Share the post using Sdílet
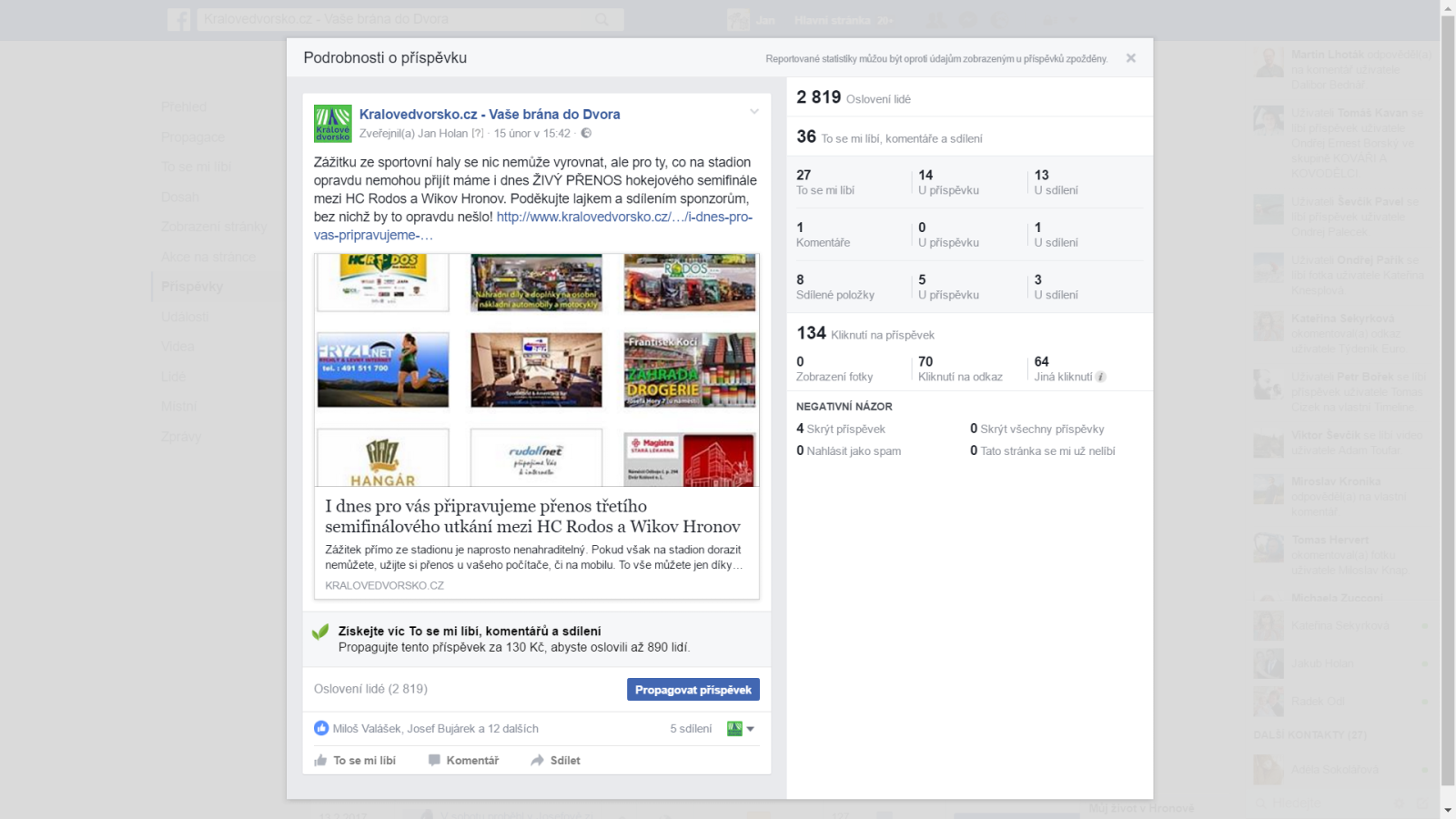 [x=555, y=761]
